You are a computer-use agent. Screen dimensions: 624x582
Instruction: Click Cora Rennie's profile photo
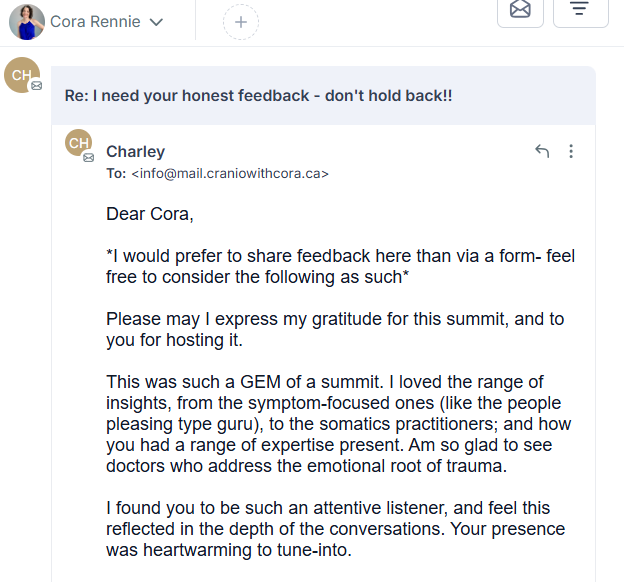[27, 21]
